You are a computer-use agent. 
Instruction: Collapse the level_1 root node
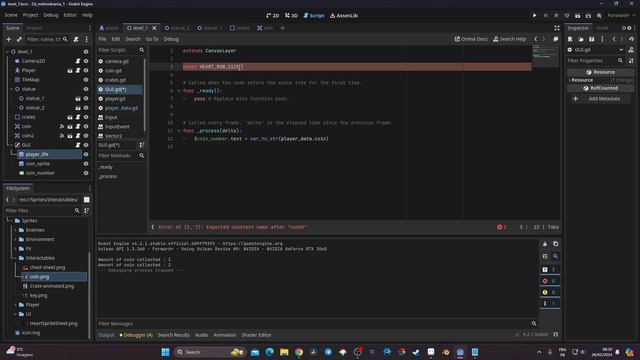tap(7, 52)
